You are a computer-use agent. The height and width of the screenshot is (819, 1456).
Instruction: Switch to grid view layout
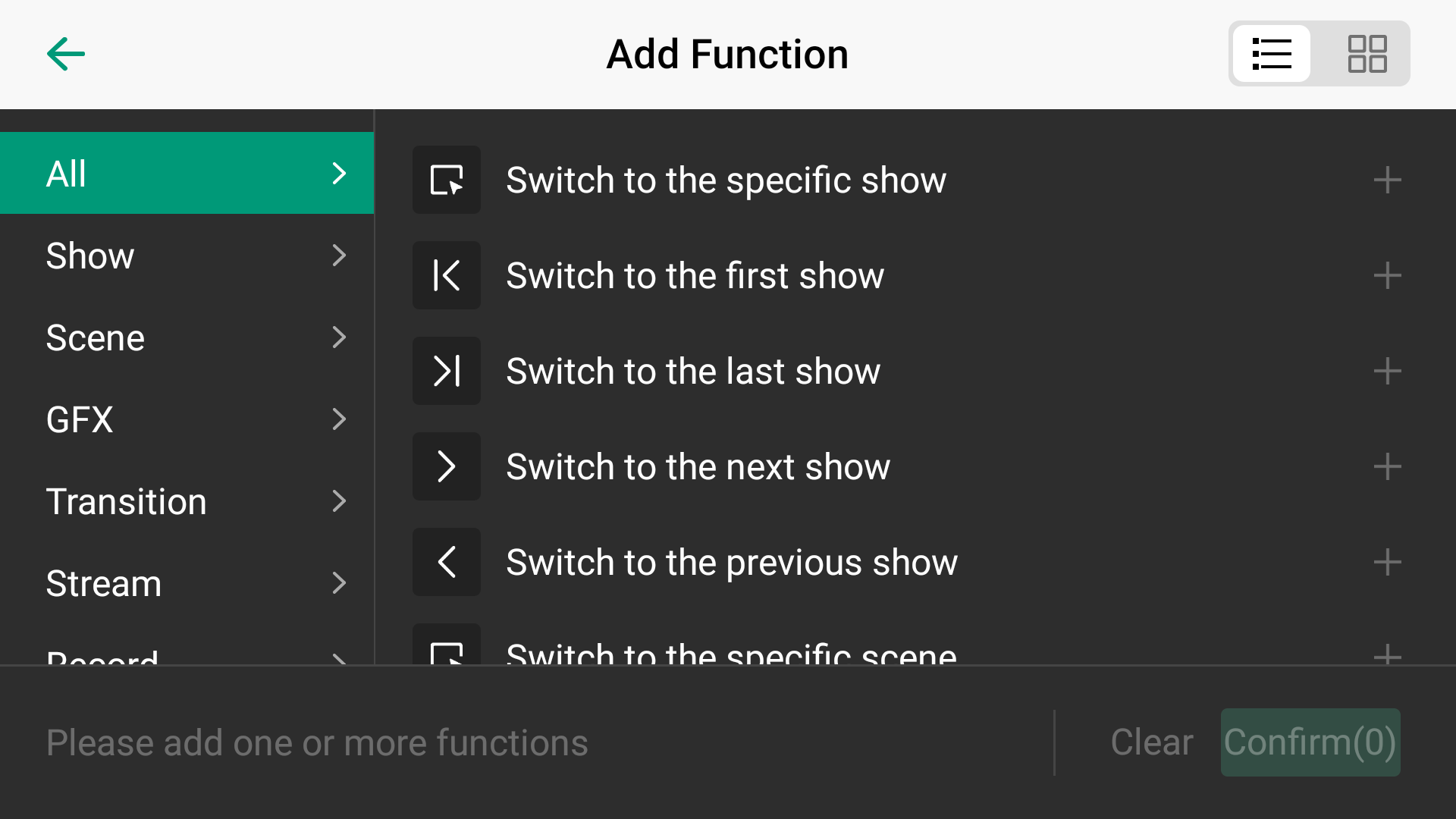coord(1367,54)
